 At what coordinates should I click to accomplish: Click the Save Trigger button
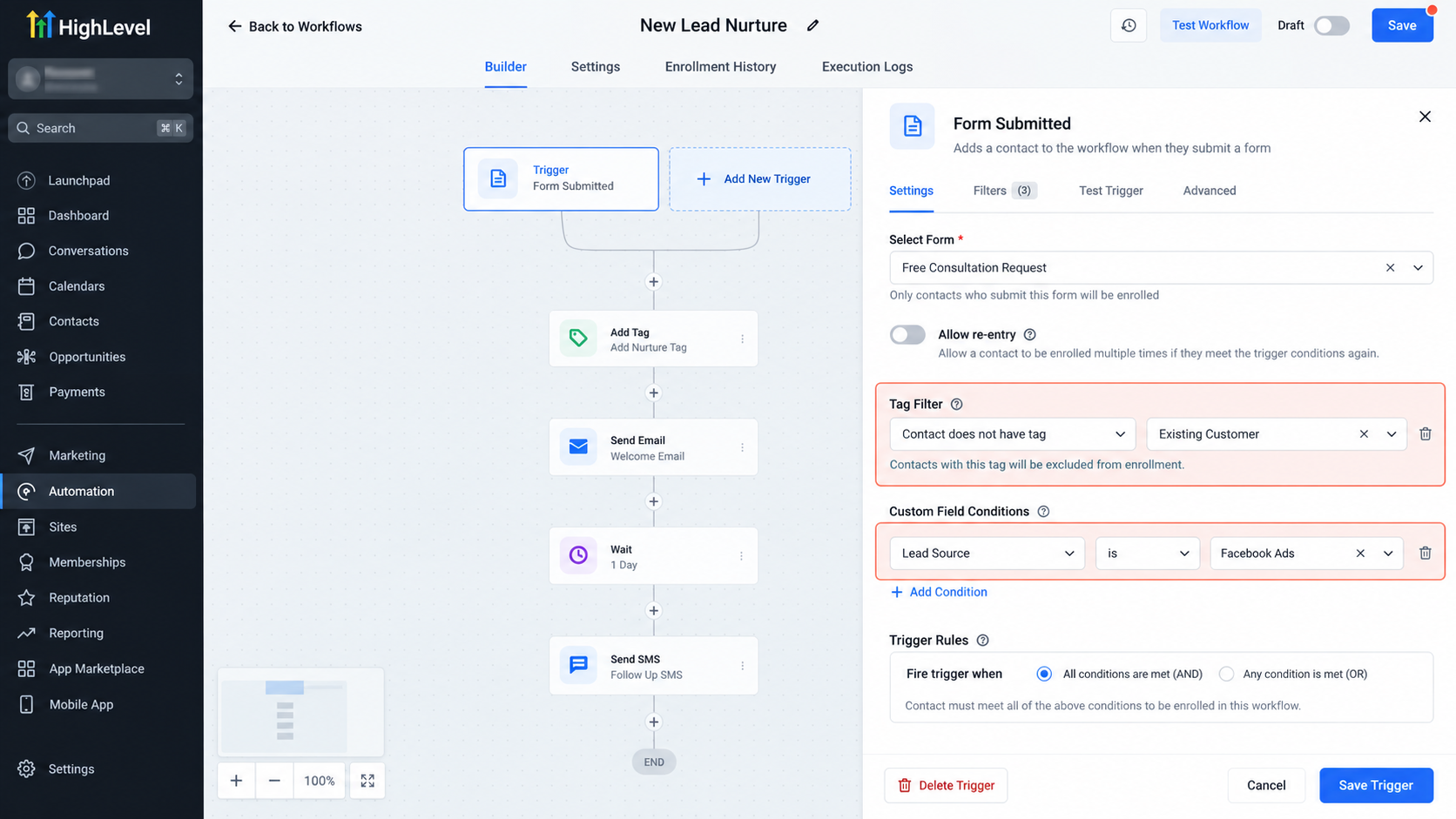tap(1376, 785)
